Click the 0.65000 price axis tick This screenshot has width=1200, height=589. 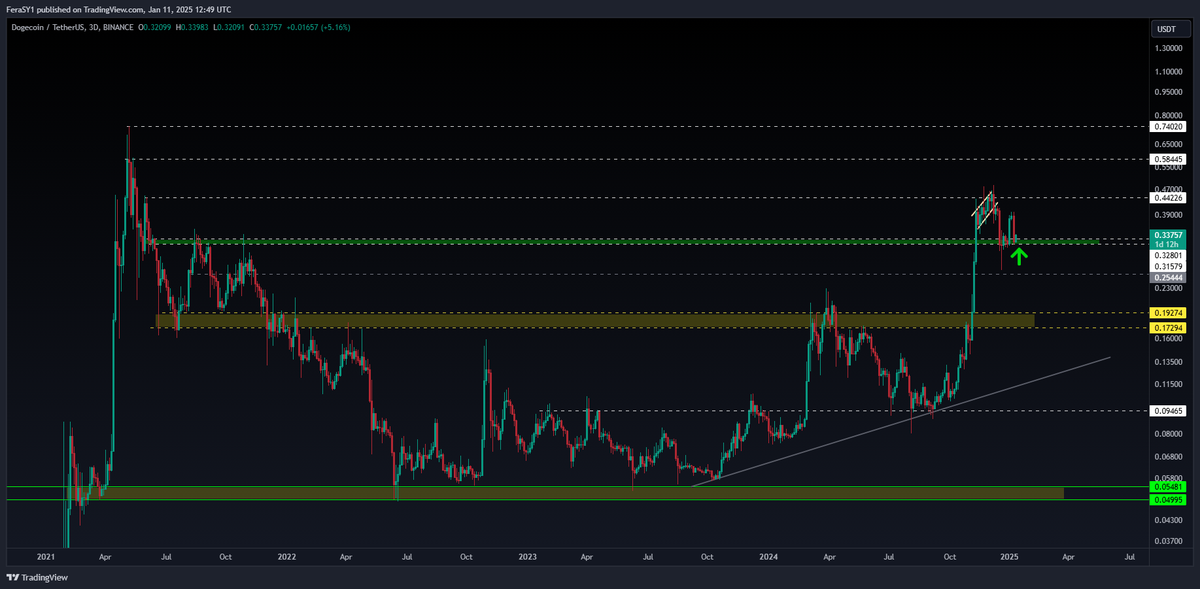(x=1169, y=144)
